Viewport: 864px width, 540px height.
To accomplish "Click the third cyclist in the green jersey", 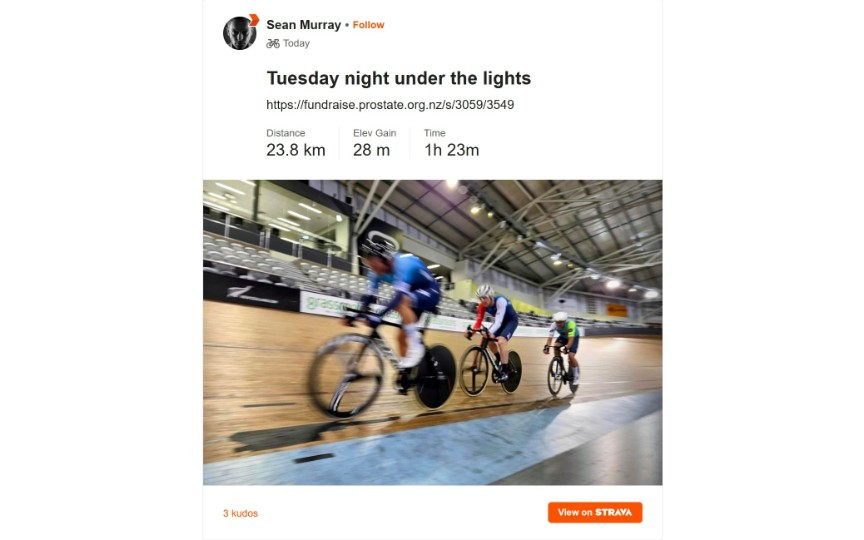I will [x=565, y=342].
